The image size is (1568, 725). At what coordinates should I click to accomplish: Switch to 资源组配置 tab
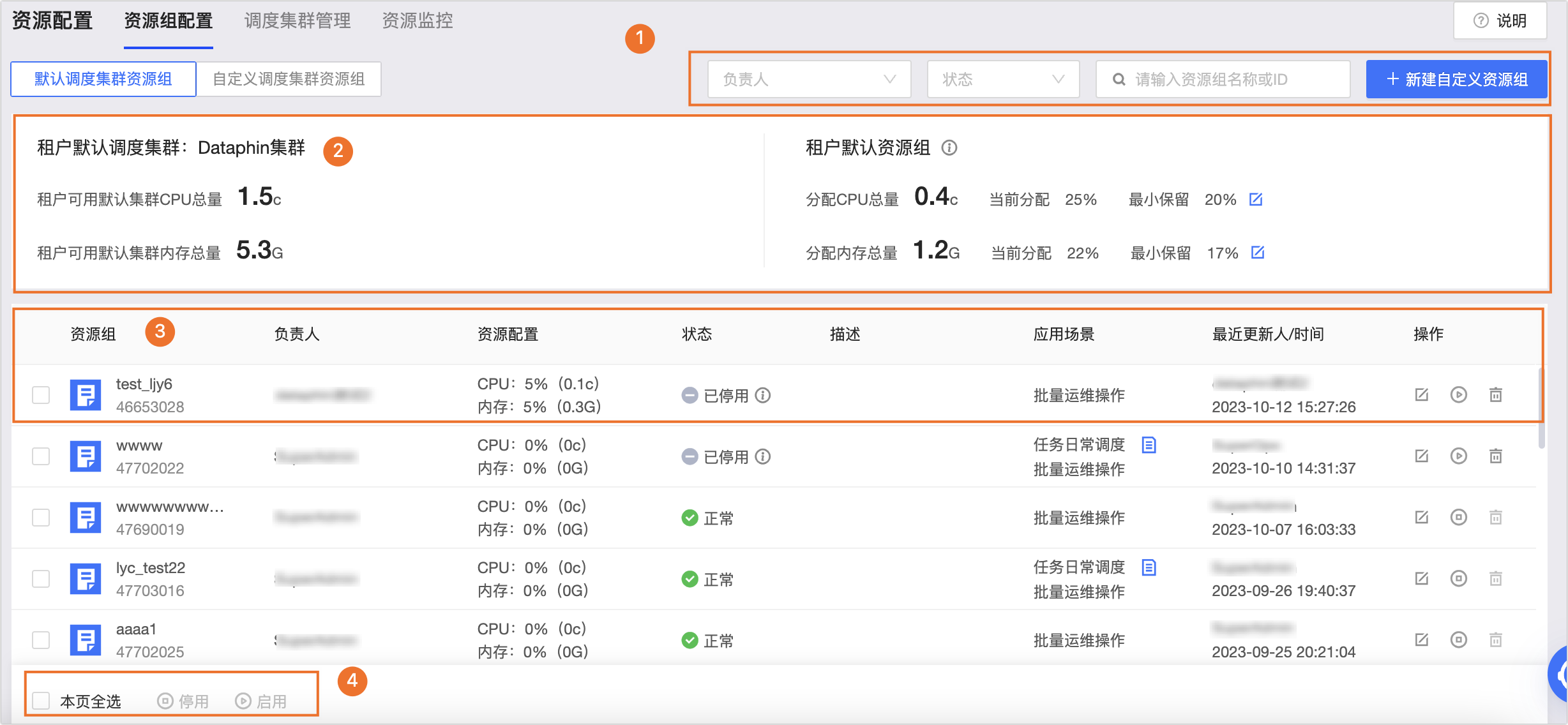click(x=168, y=21)
